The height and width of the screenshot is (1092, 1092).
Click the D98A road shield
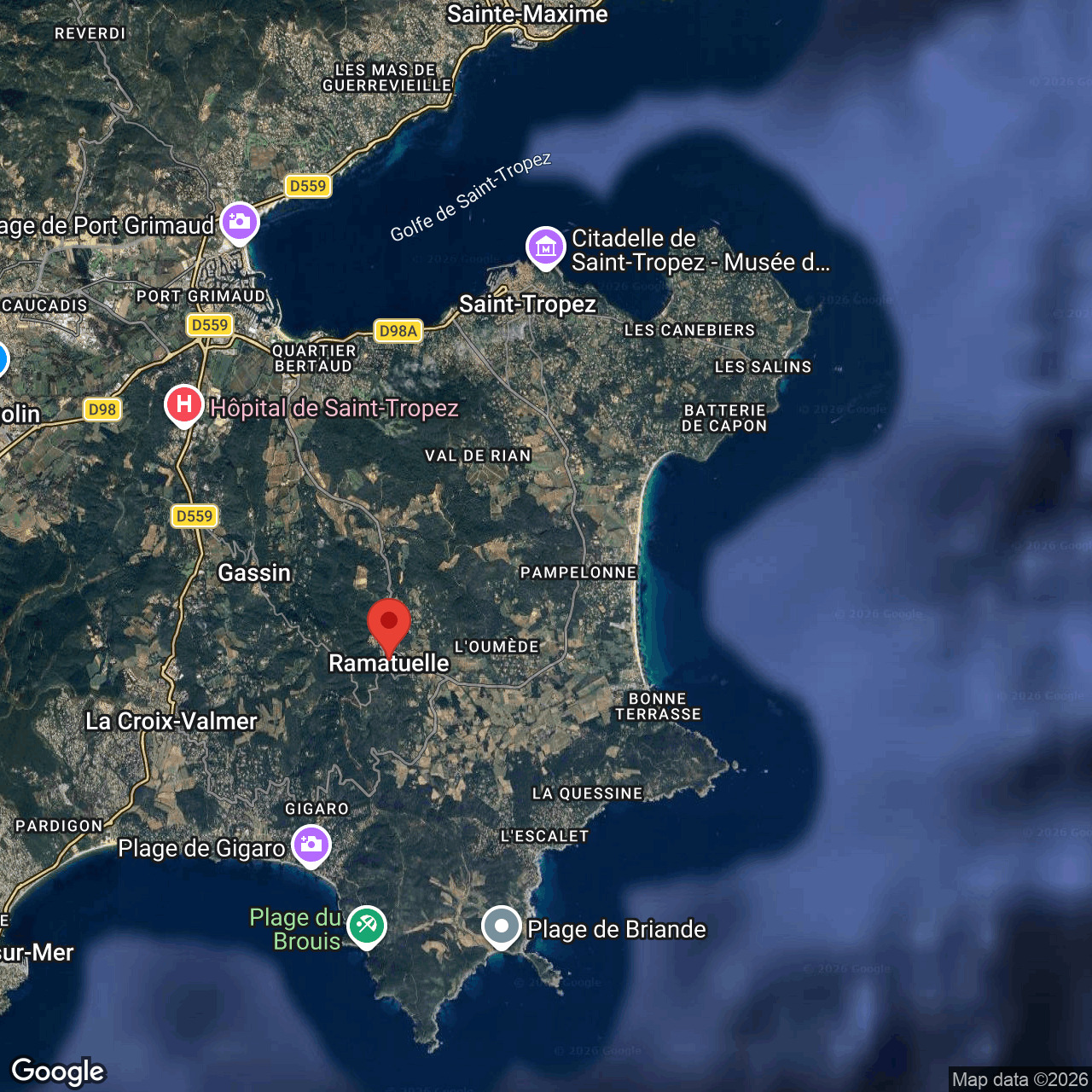pyautogui.click(x=398, y=331)
